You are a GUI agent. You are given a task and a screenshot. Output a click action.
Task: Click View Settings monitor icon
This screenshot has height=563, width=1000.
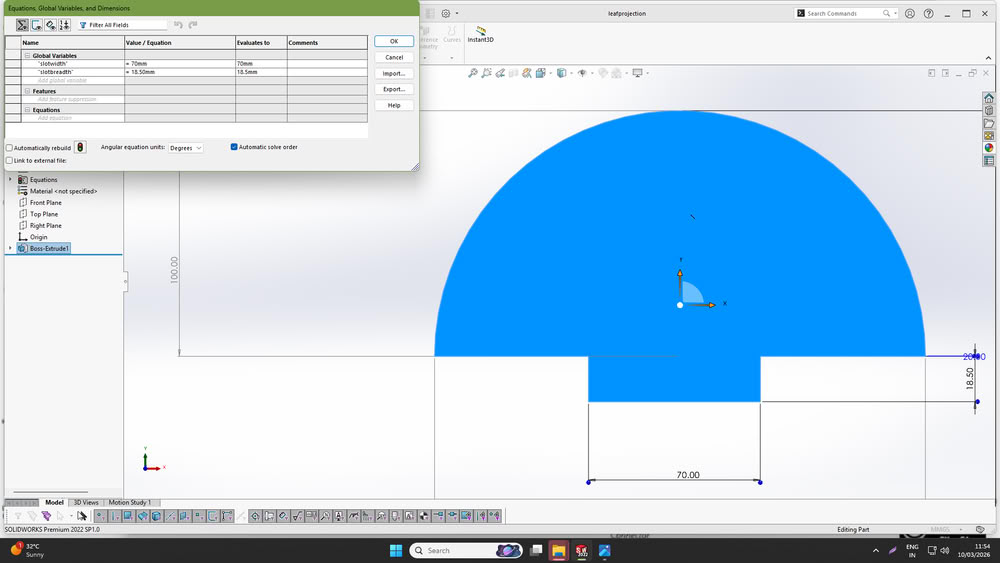[x=637, y=73]
